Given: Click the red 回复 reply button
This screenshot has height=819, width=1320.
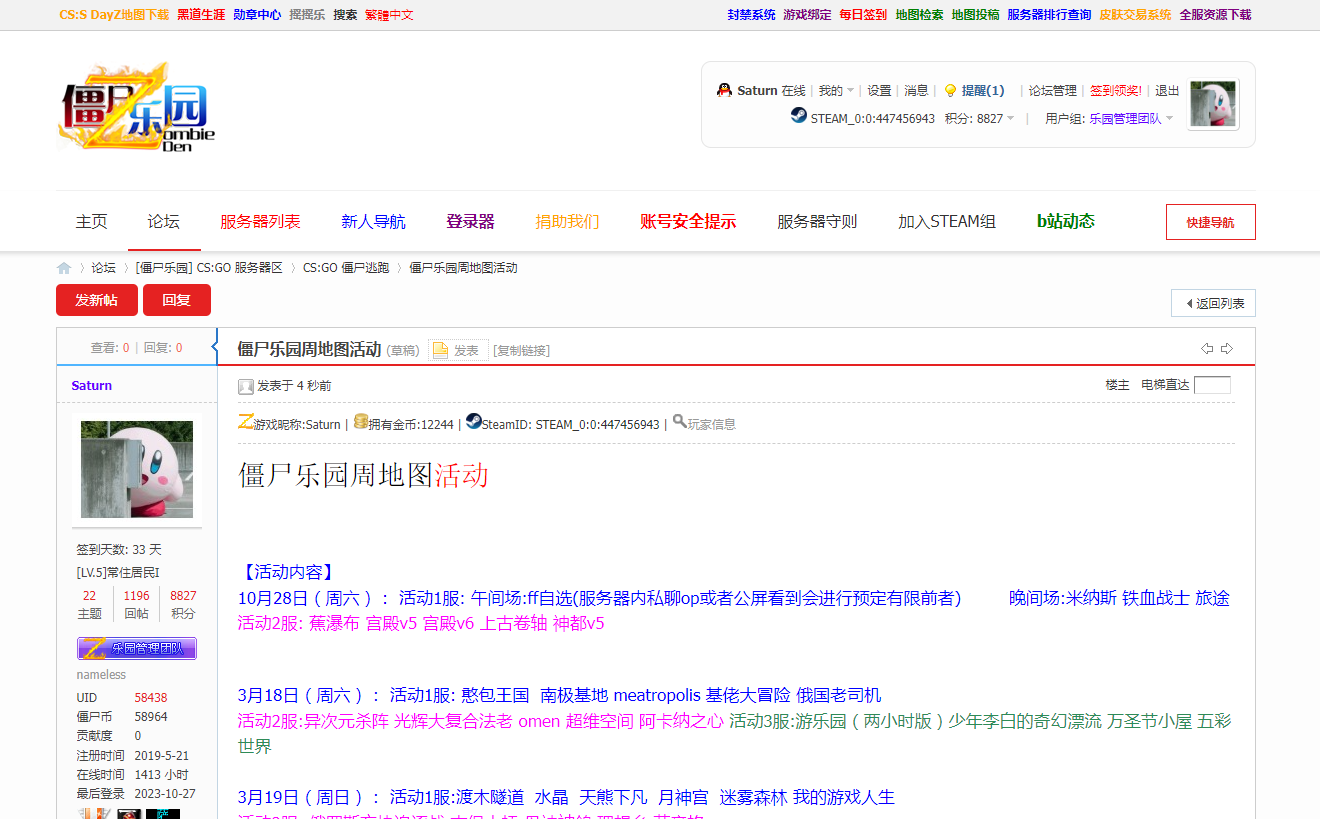Looking at the screenshot, I should (x=177, y=300).
